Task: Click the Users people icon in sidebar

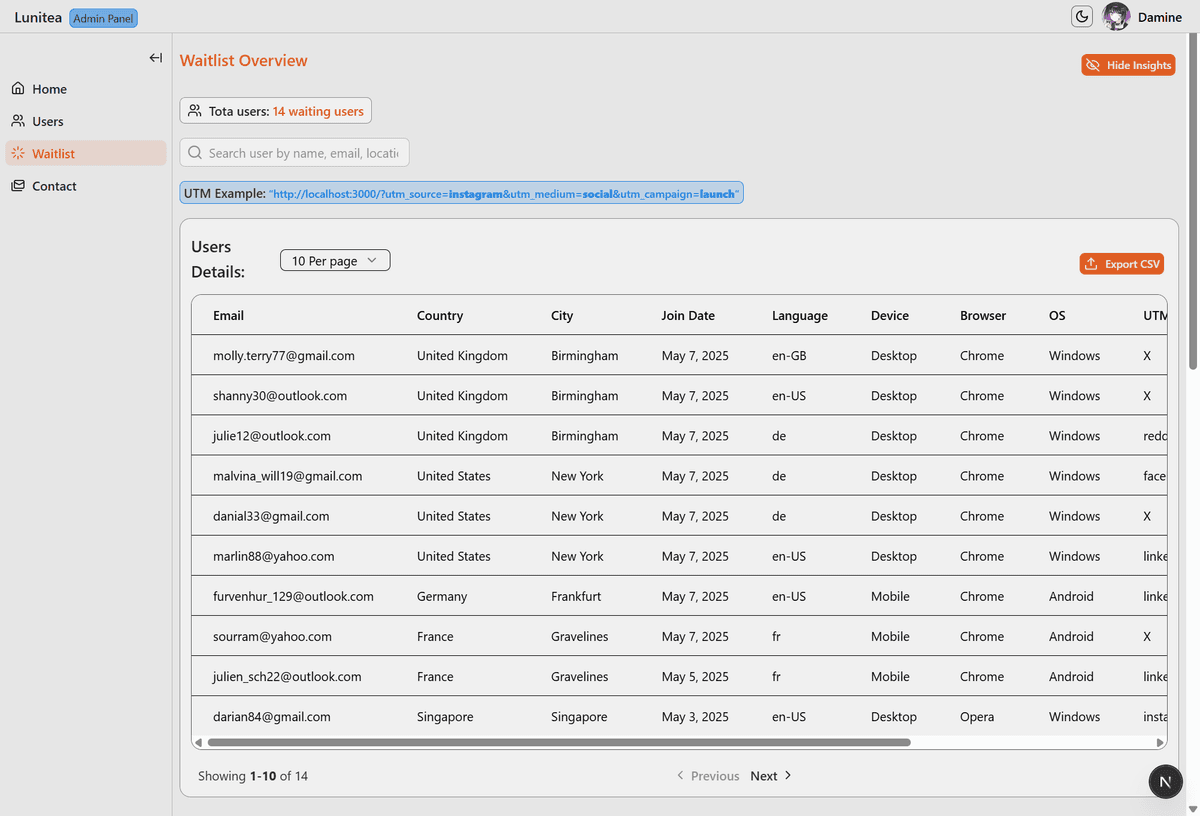Action: (x=18, y=121)
